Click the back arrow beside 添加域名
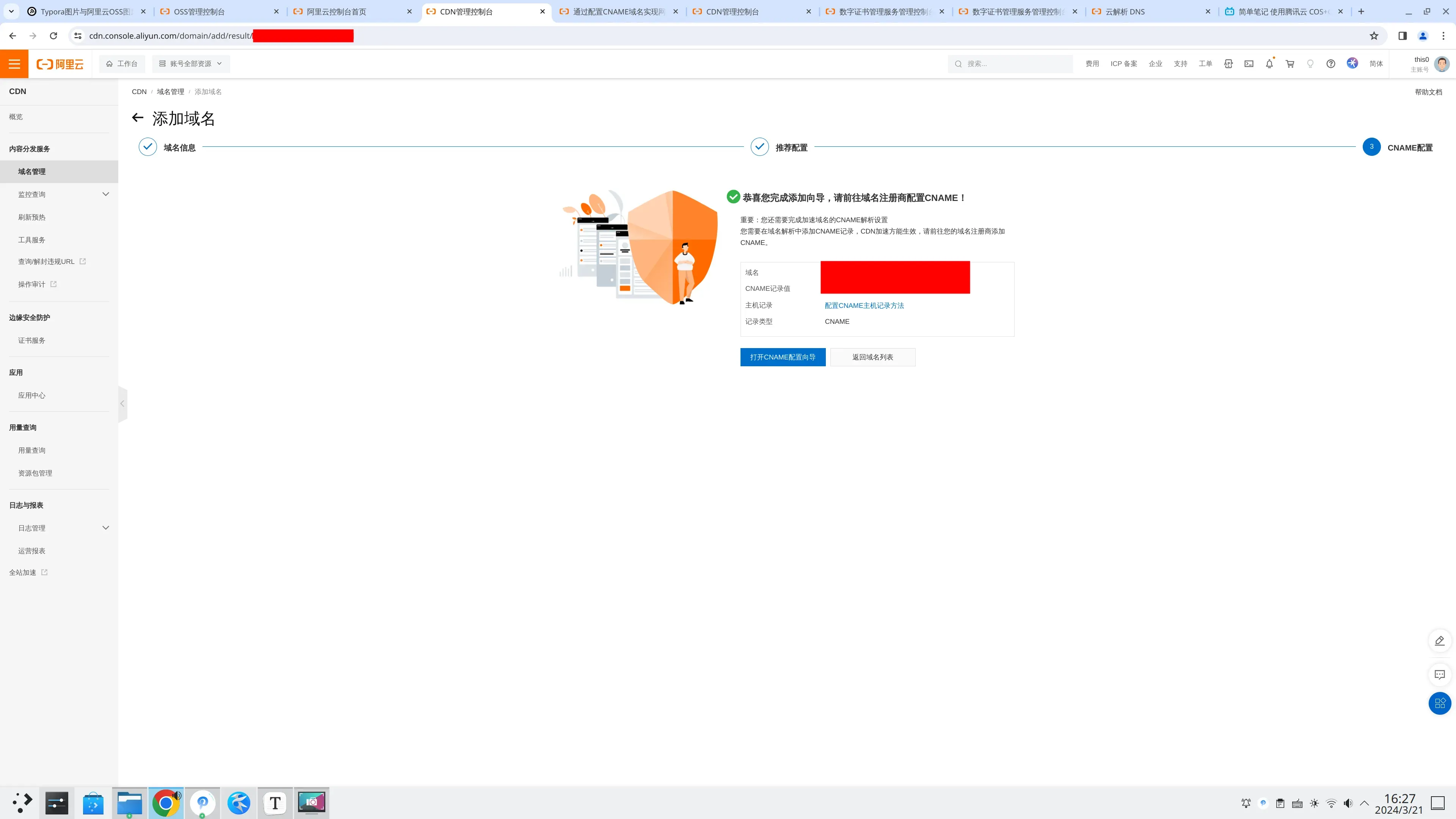 [x=137, y=118]
